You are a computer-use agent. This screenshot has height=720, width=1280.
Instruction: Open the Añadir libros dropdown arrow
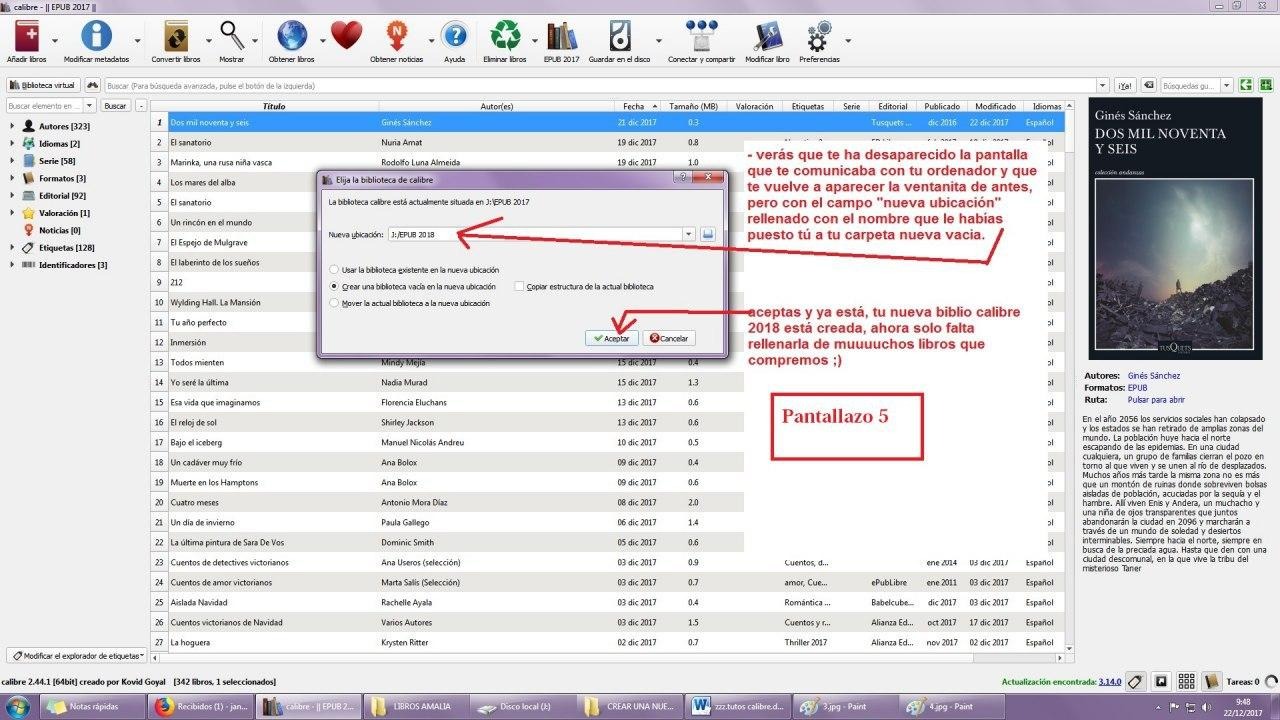[x=54, y=41]
